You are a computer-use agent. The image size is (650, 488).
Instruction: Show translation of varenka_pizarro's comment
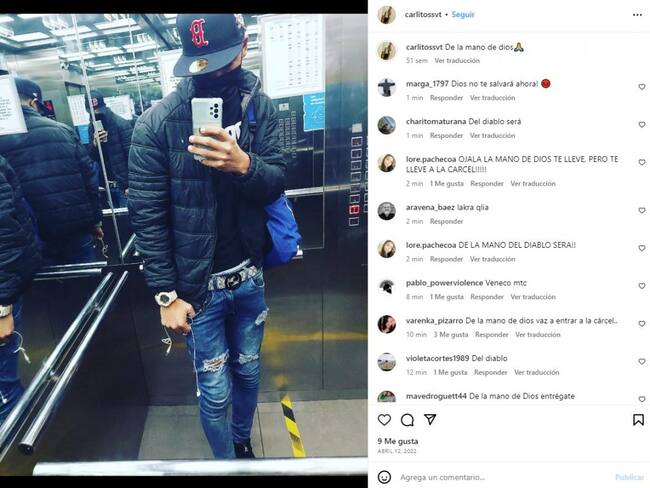[538, 335]
